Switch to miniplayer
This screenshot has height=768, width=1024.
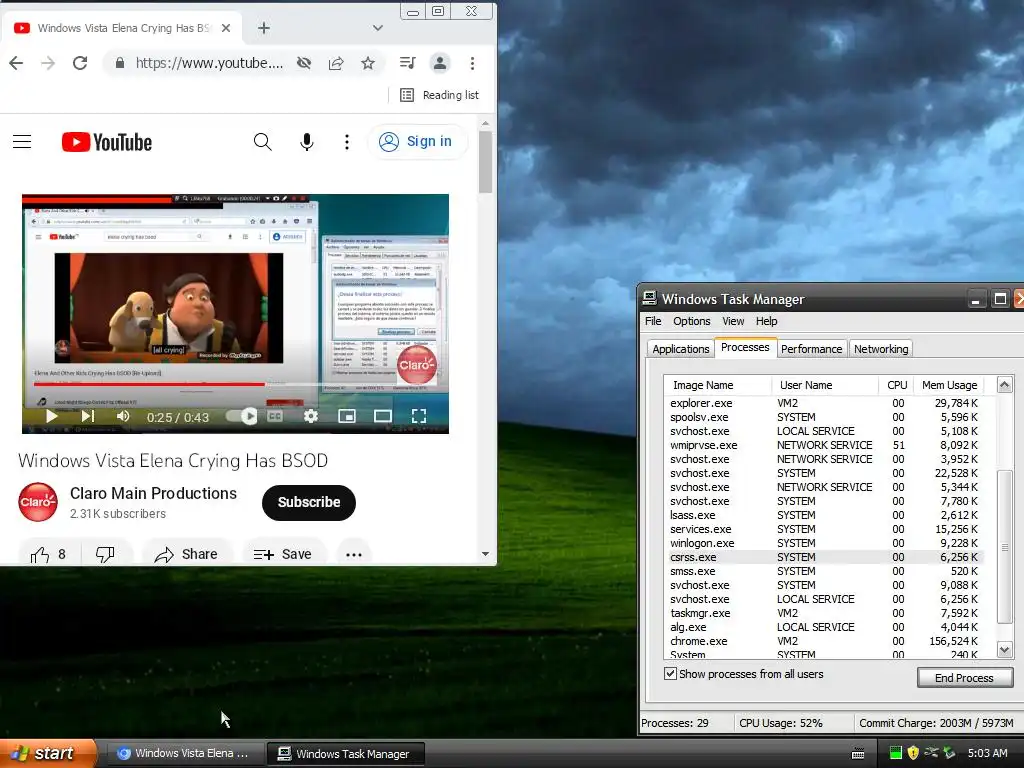tap(347, 416)
